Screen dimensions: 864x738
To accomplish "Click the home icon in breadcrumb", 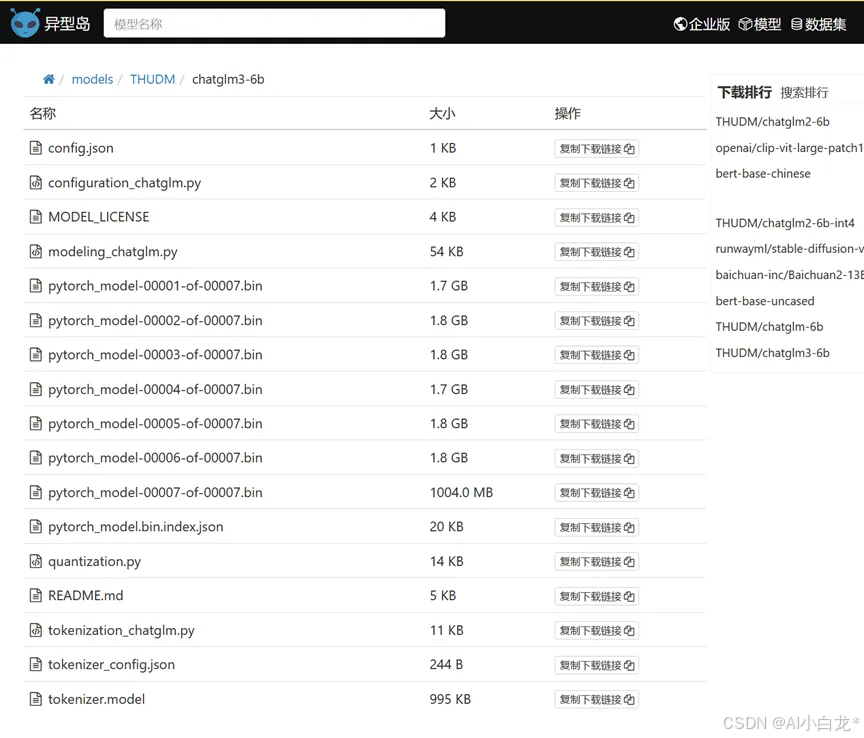I will (49, 79).
